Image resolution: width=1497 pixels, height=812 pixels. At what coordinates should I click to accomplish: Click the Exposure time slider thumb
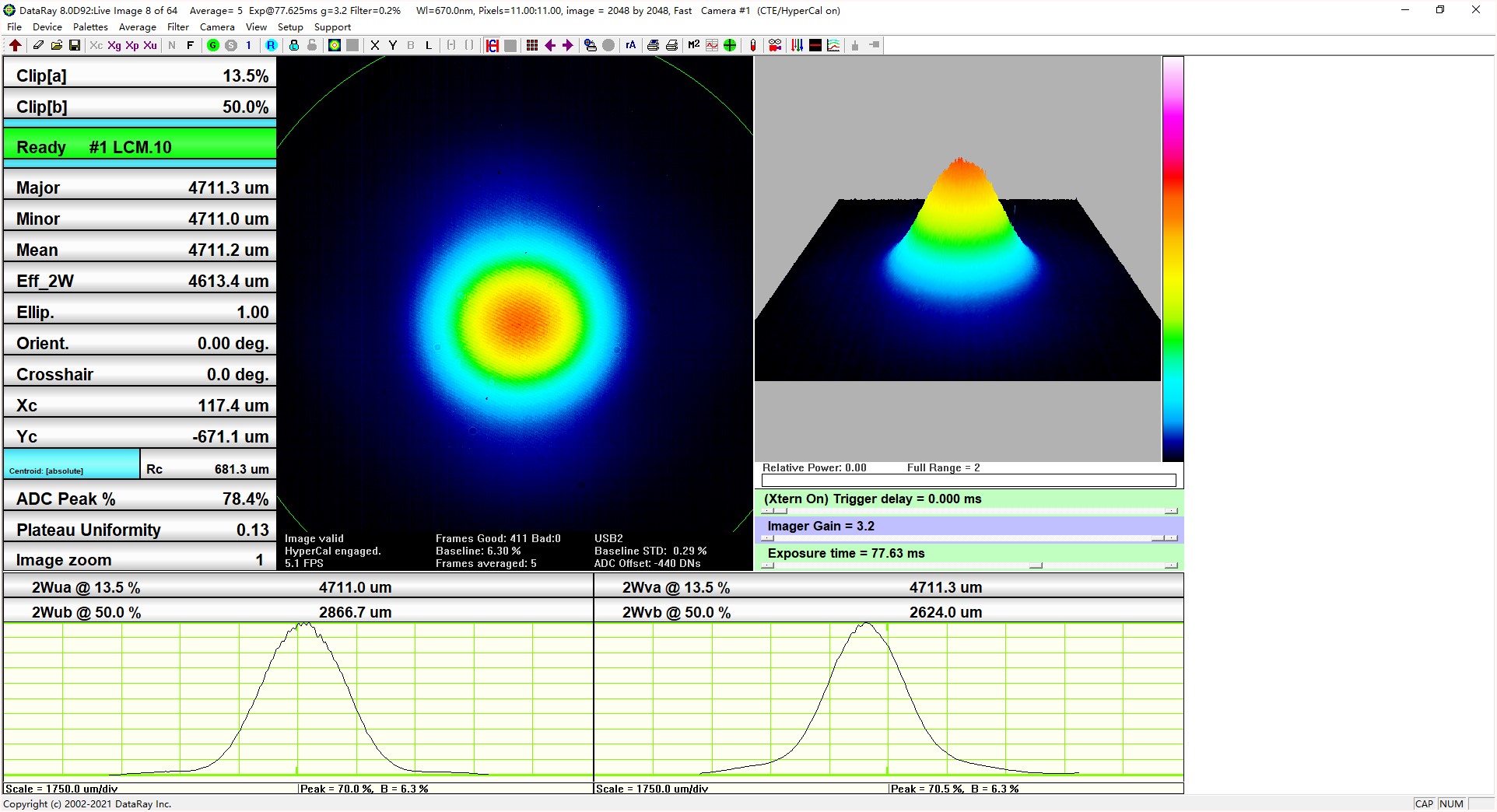click(1036, 565)
